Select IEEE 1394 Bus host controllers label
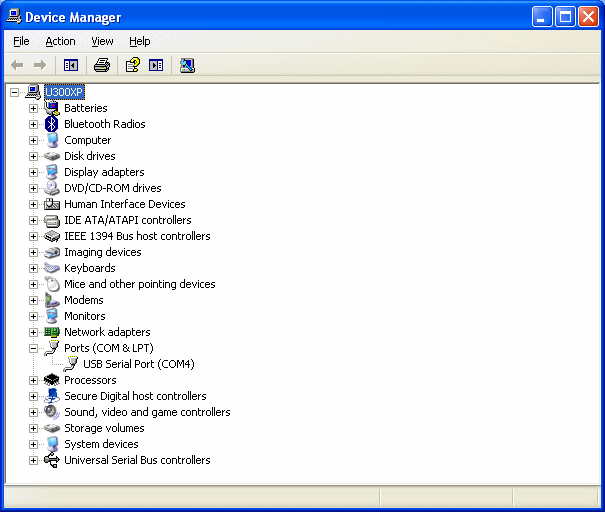 pyautogui.click(x=137, y=236)
